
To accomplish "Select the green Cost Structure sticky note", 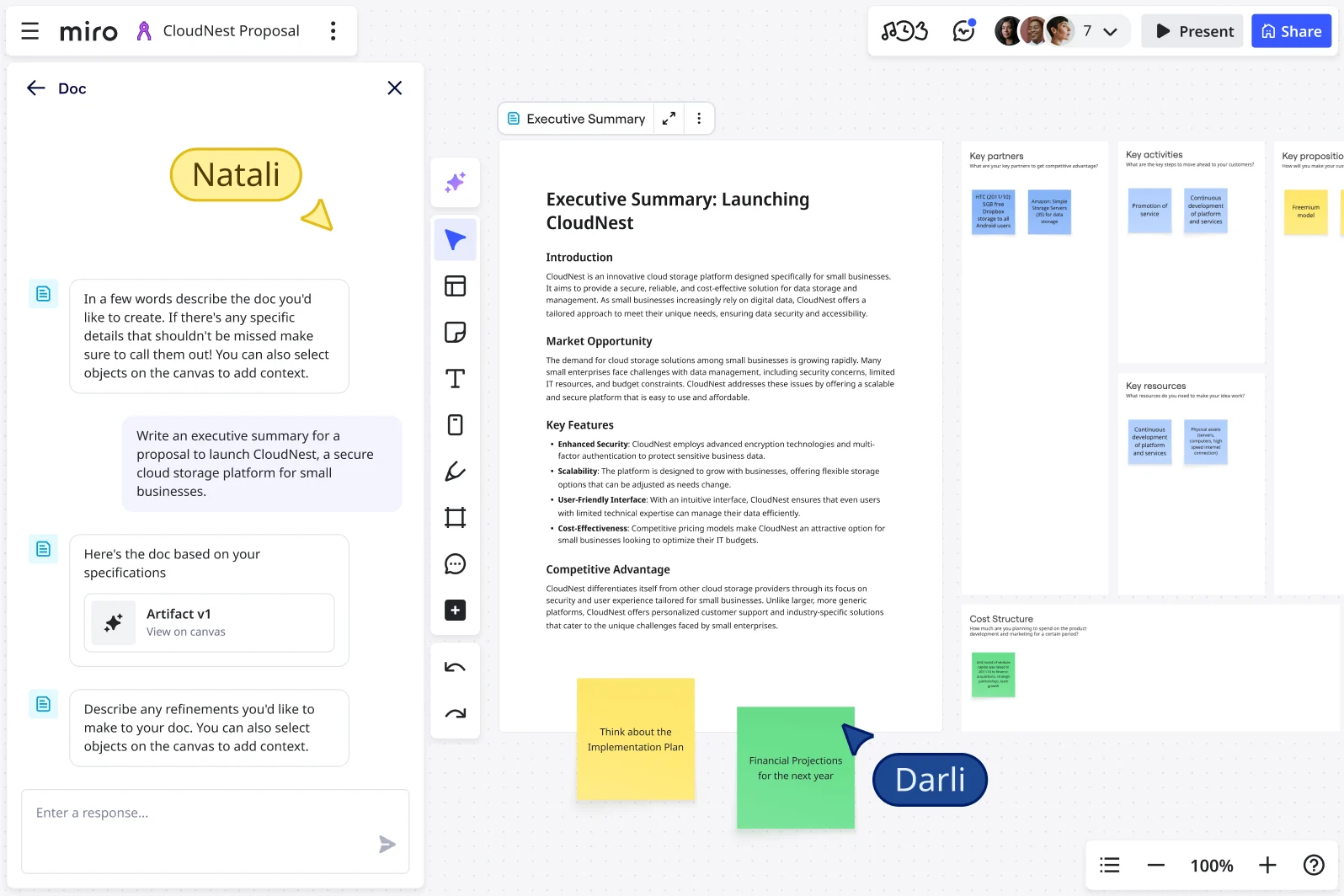I will (993, 675).
